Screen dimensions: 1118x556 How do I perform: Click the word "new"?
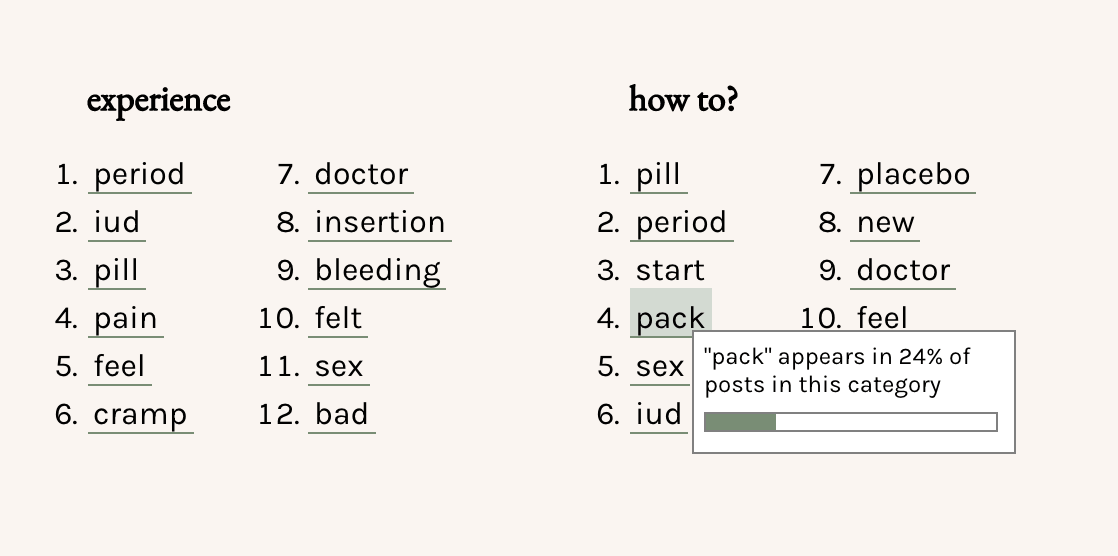885,223
